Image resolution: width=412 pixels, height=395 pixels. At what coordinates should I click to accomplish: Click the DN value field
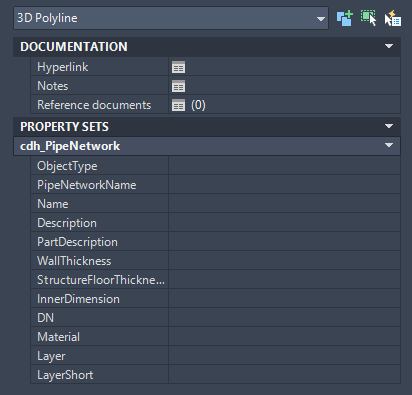[x=284, y=318]
